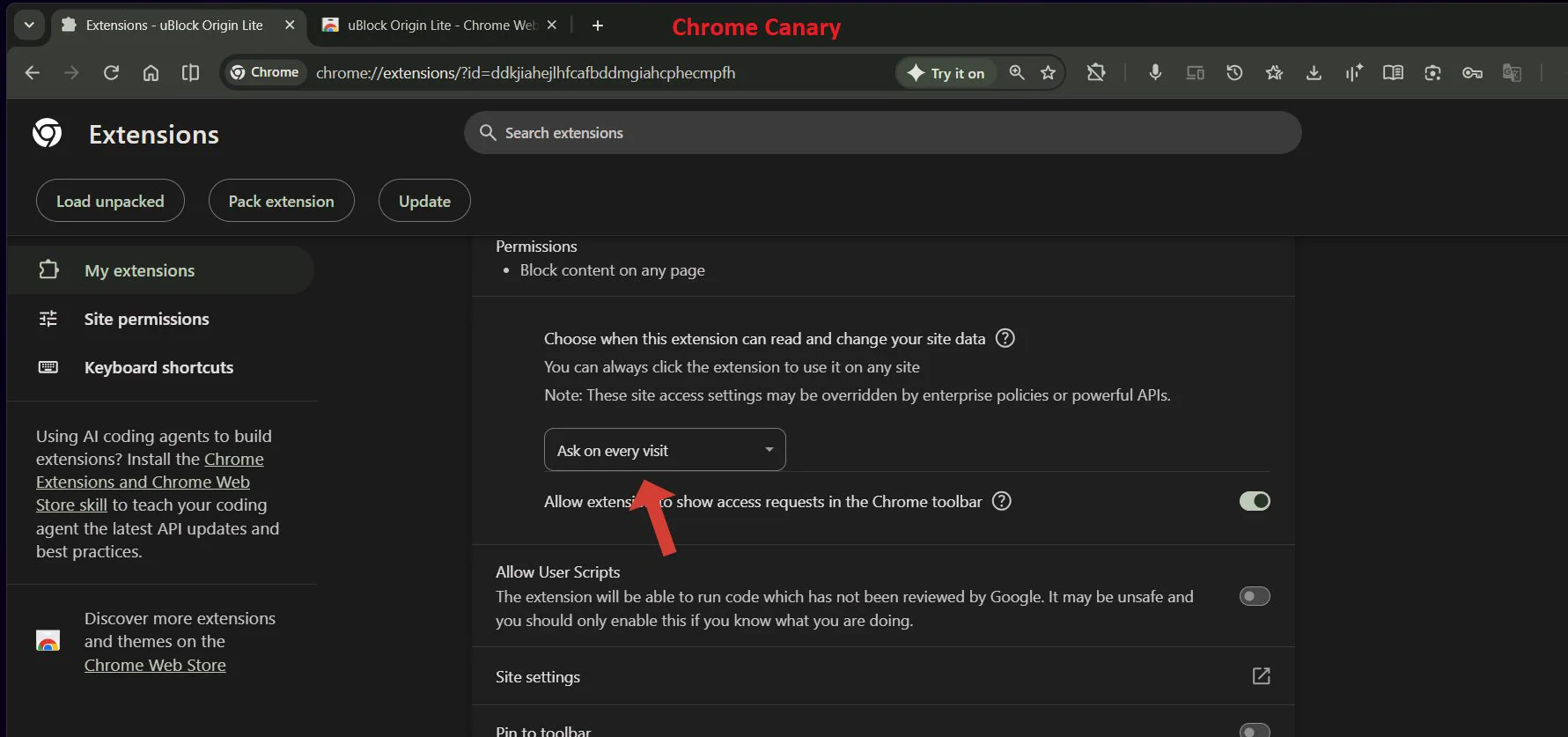The height and width of the screenshot is (737, 1568).
Task: Select My extensions in sidebar
Action: tap(161, 269)
